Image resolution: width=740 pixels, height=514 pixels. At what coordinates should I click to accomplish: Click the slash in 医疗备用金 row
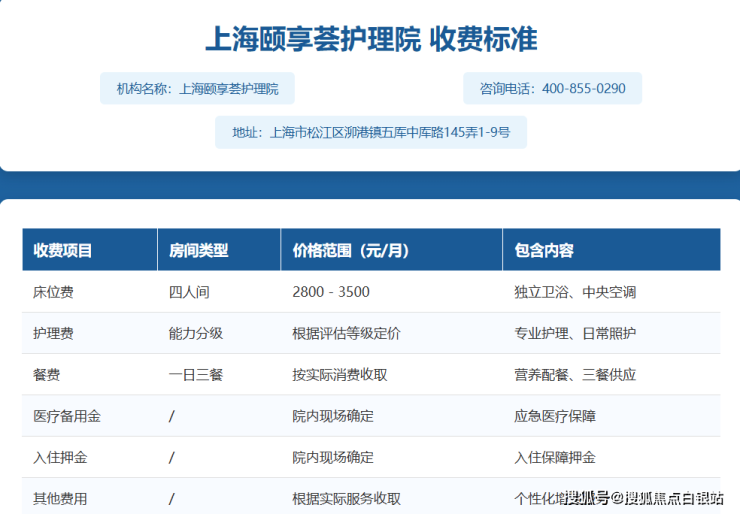pyautogui.click(x=172, y=416)
